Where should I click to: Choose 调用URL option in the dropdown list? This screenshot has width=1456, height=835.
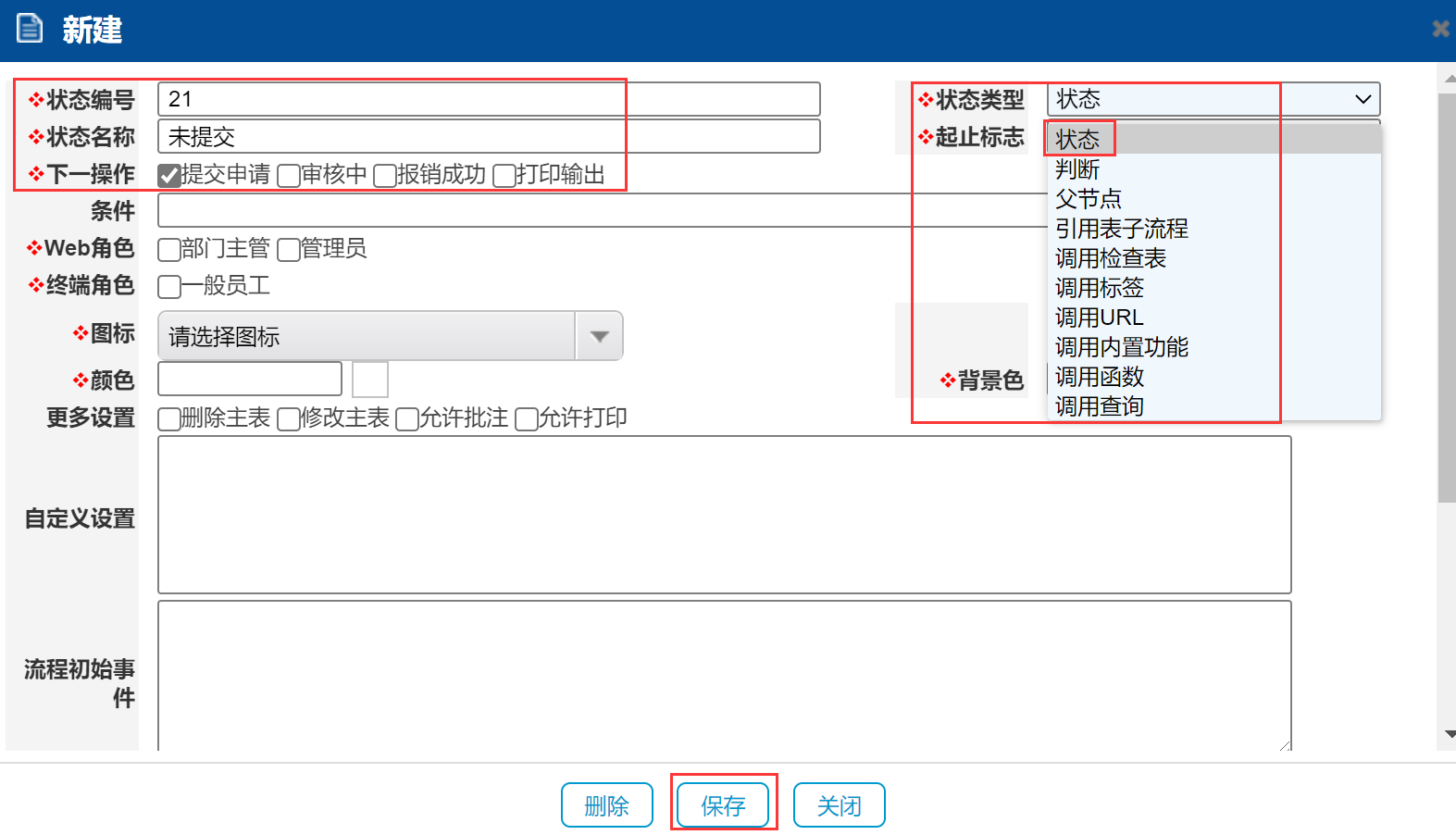pos(1099,318)
